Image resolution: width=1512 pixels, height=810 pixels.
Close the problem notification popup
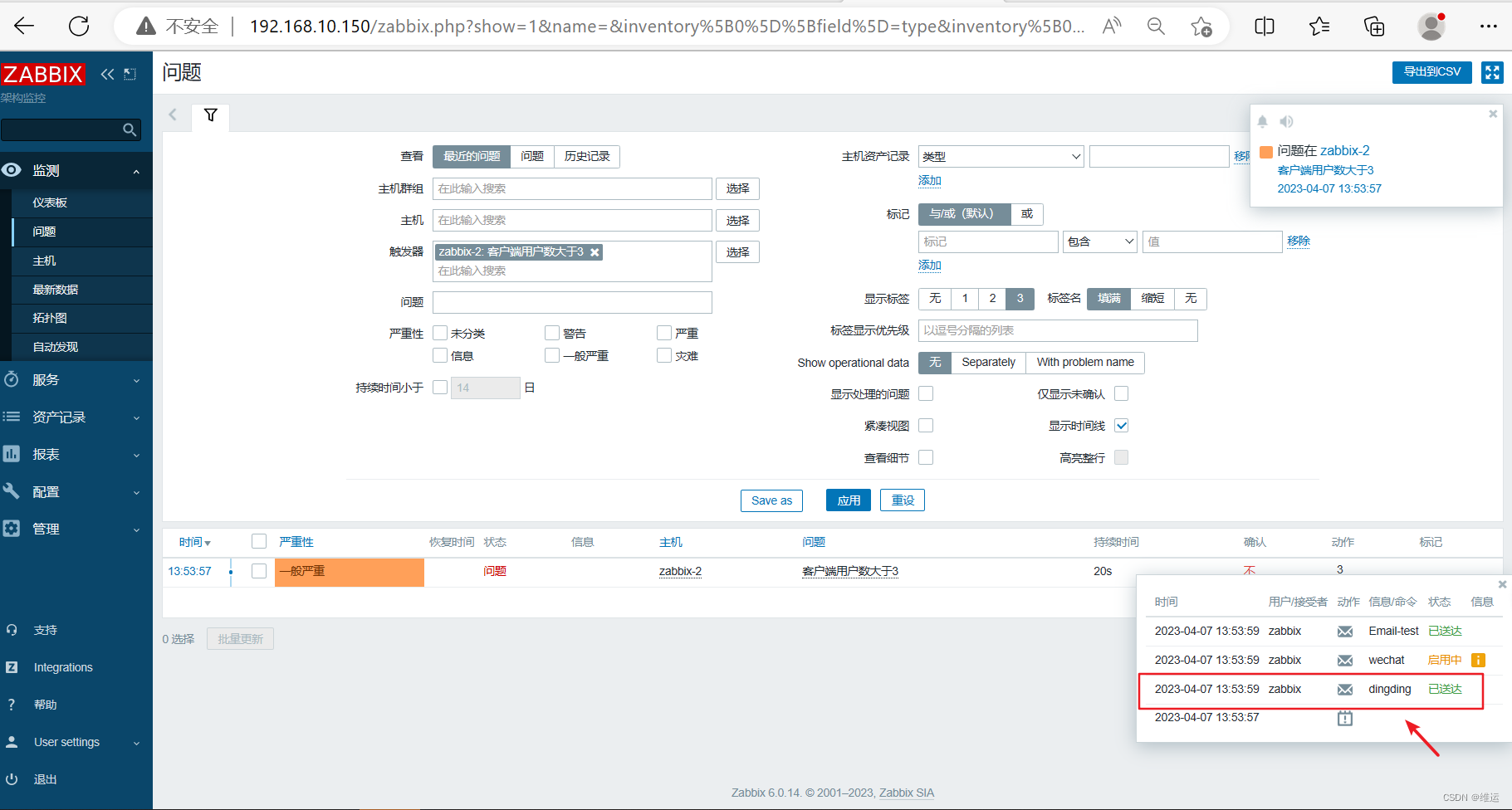(1493, 114)
